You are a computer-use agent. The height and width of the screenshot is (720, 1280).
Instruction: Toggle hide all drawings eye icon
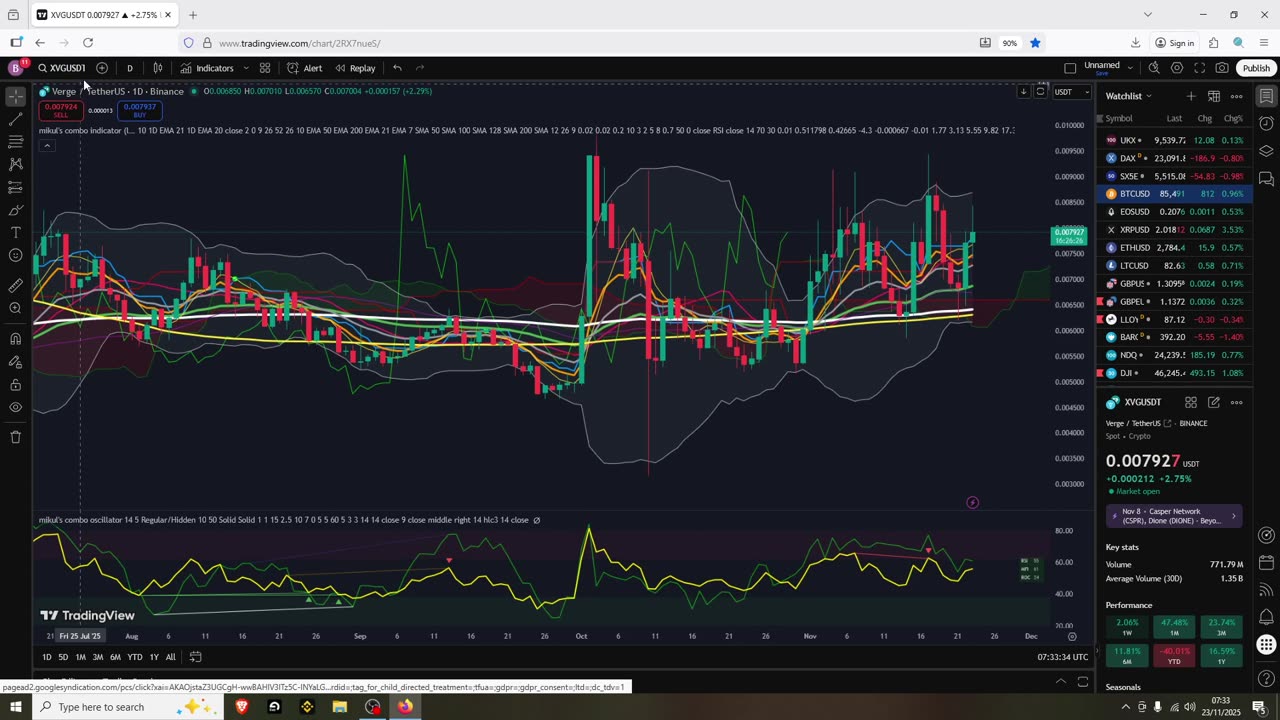15,408
